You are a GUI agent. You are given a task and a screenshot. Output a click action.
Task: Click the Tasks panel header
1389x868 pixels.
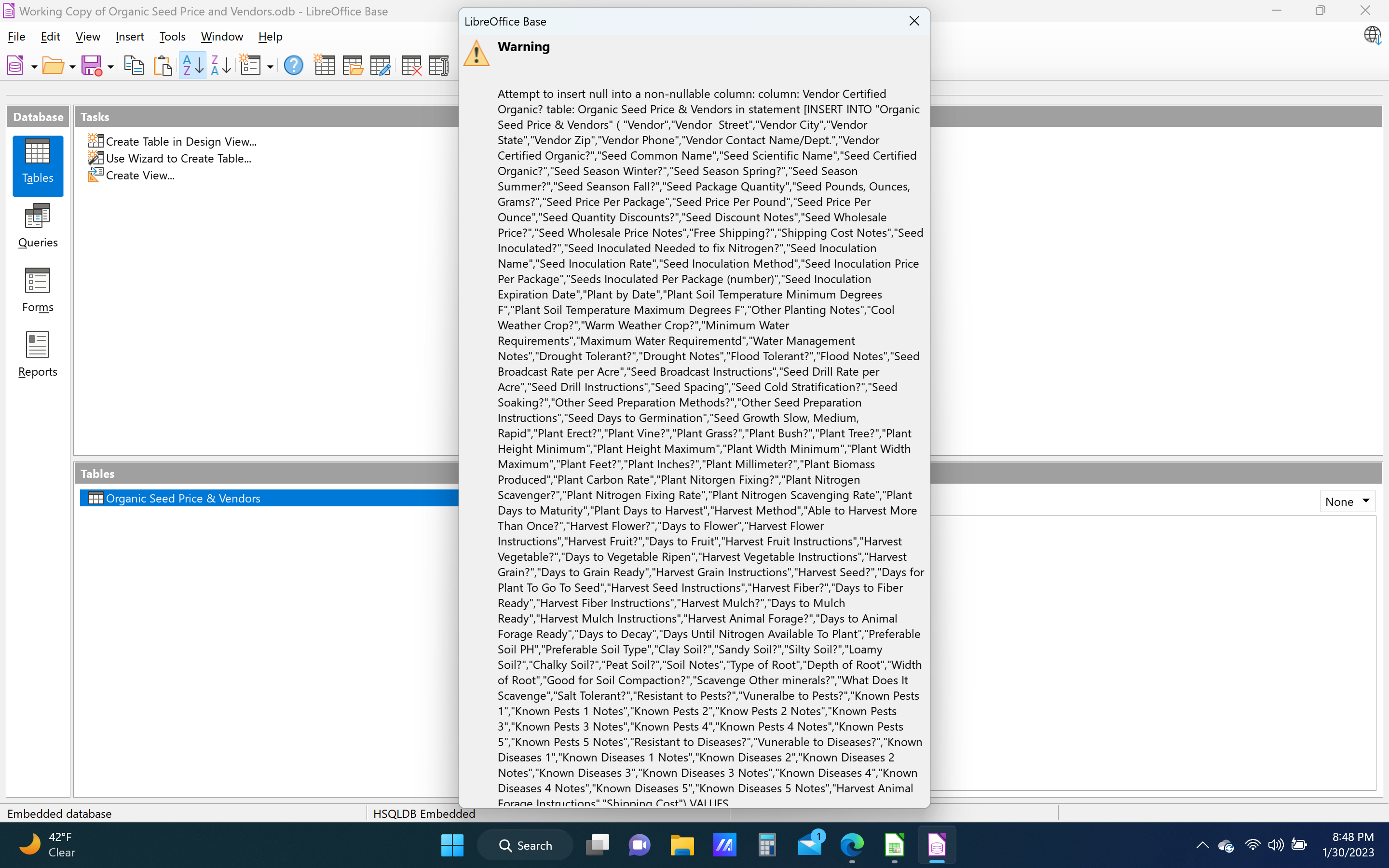point(266,117)
